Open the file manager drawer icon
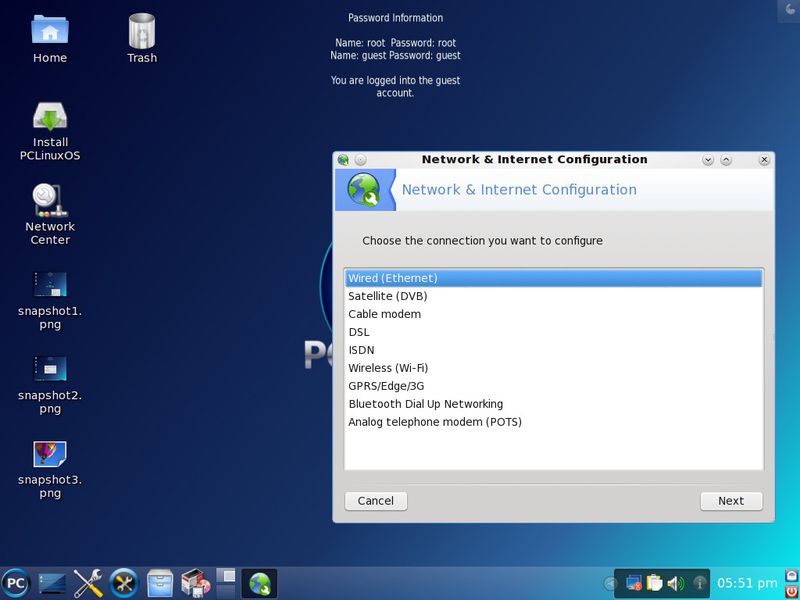Image resolution: width=800 pixels, height=600 pixels. (x=161, y=583)
